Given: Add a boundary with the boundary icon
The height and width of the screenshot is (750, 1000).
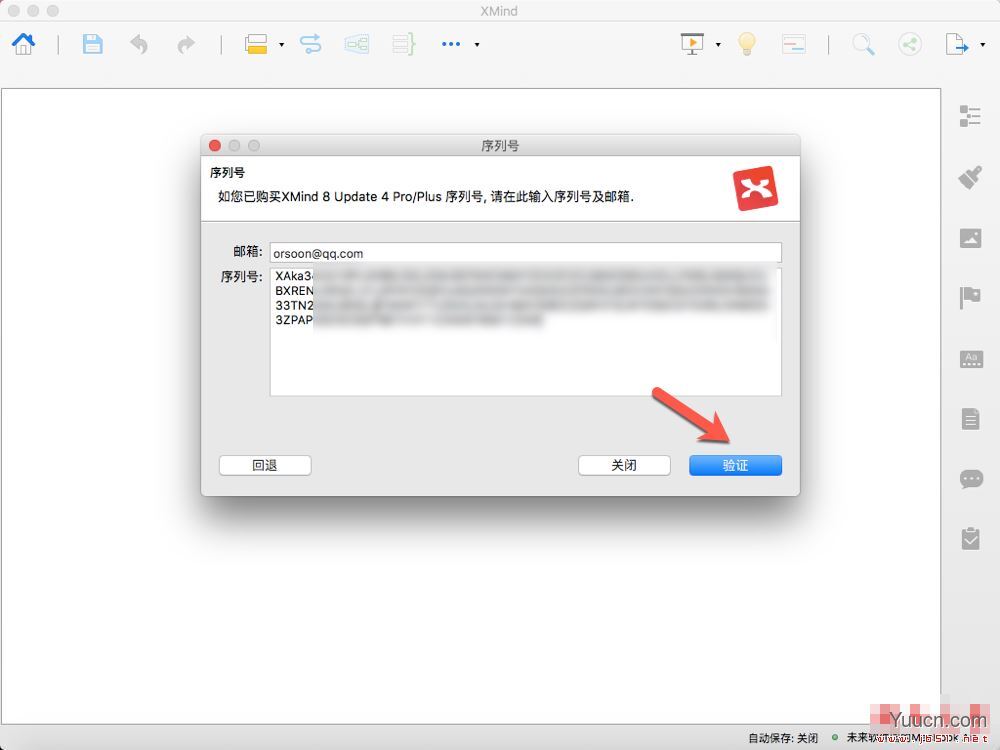Looking at the screenshot, I should pos(357,44).
